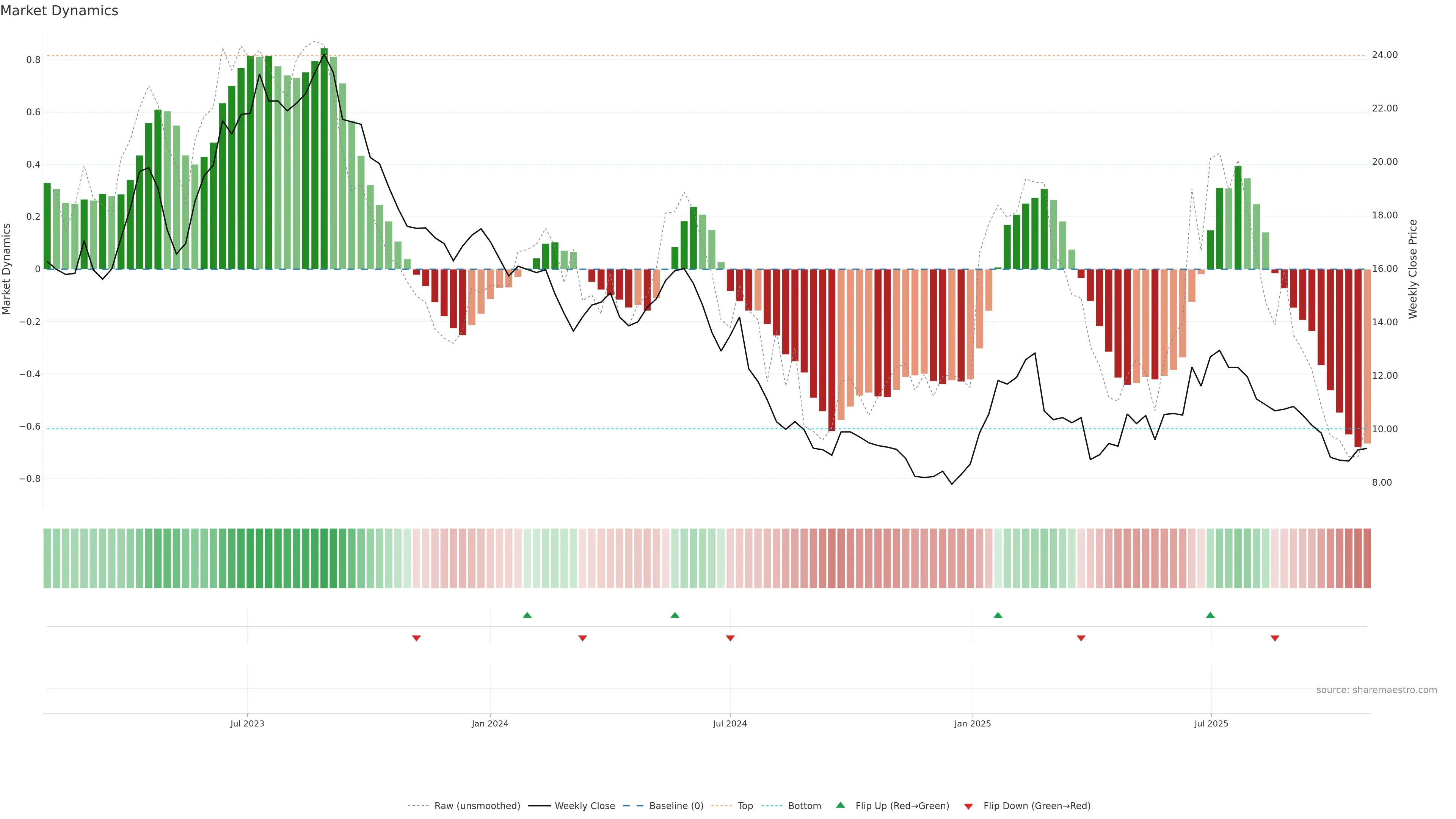Click the first red flip-down marker in late 2023
The width and height of the screenshot is (1456, 819).
pyautogui.click(x=416, y=638)
